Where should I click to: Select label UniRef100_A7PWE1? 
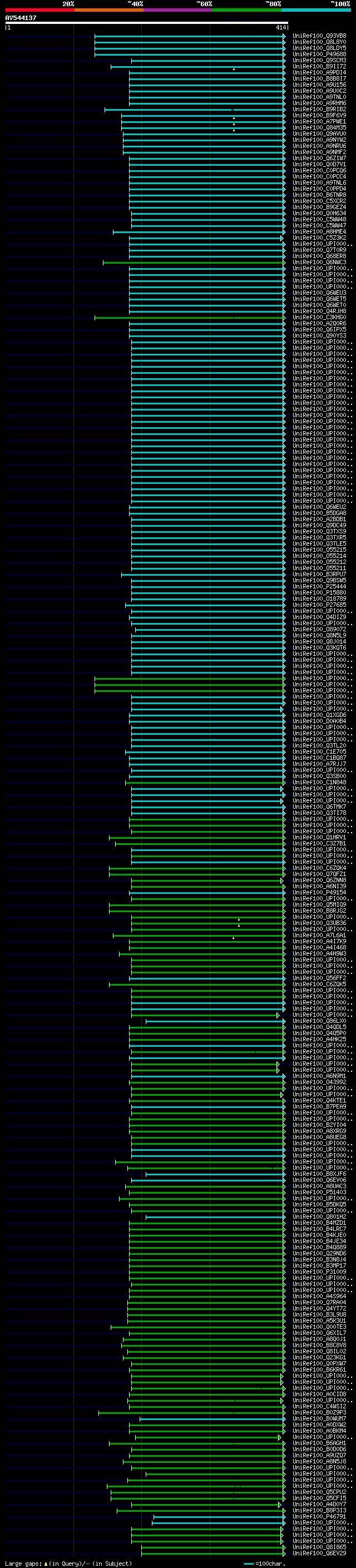pyautogui.click(x=319, y=122)
